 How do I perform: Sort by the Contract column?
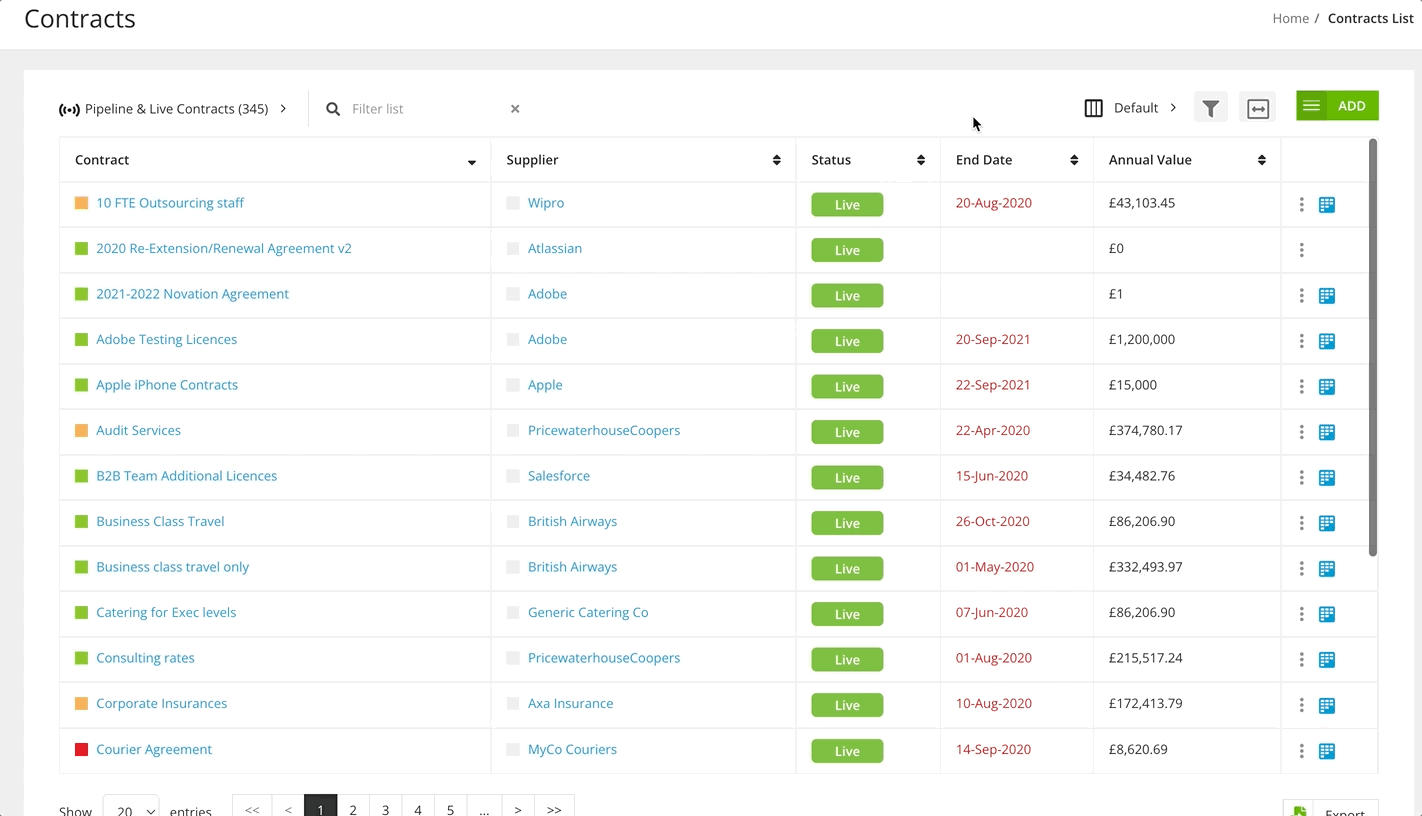point(275,160)
